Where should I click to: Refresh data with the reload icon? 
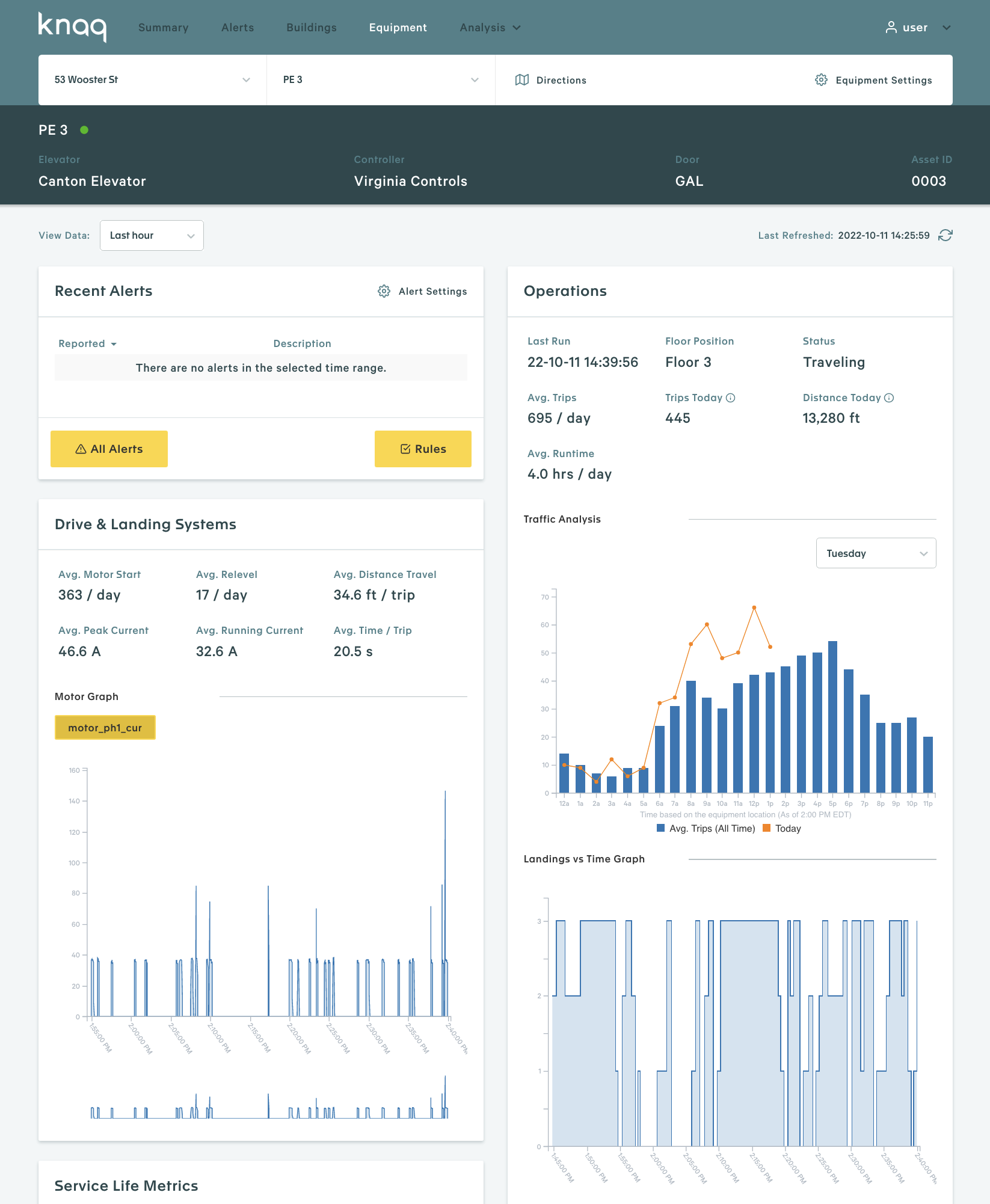(x=945, y=235)
